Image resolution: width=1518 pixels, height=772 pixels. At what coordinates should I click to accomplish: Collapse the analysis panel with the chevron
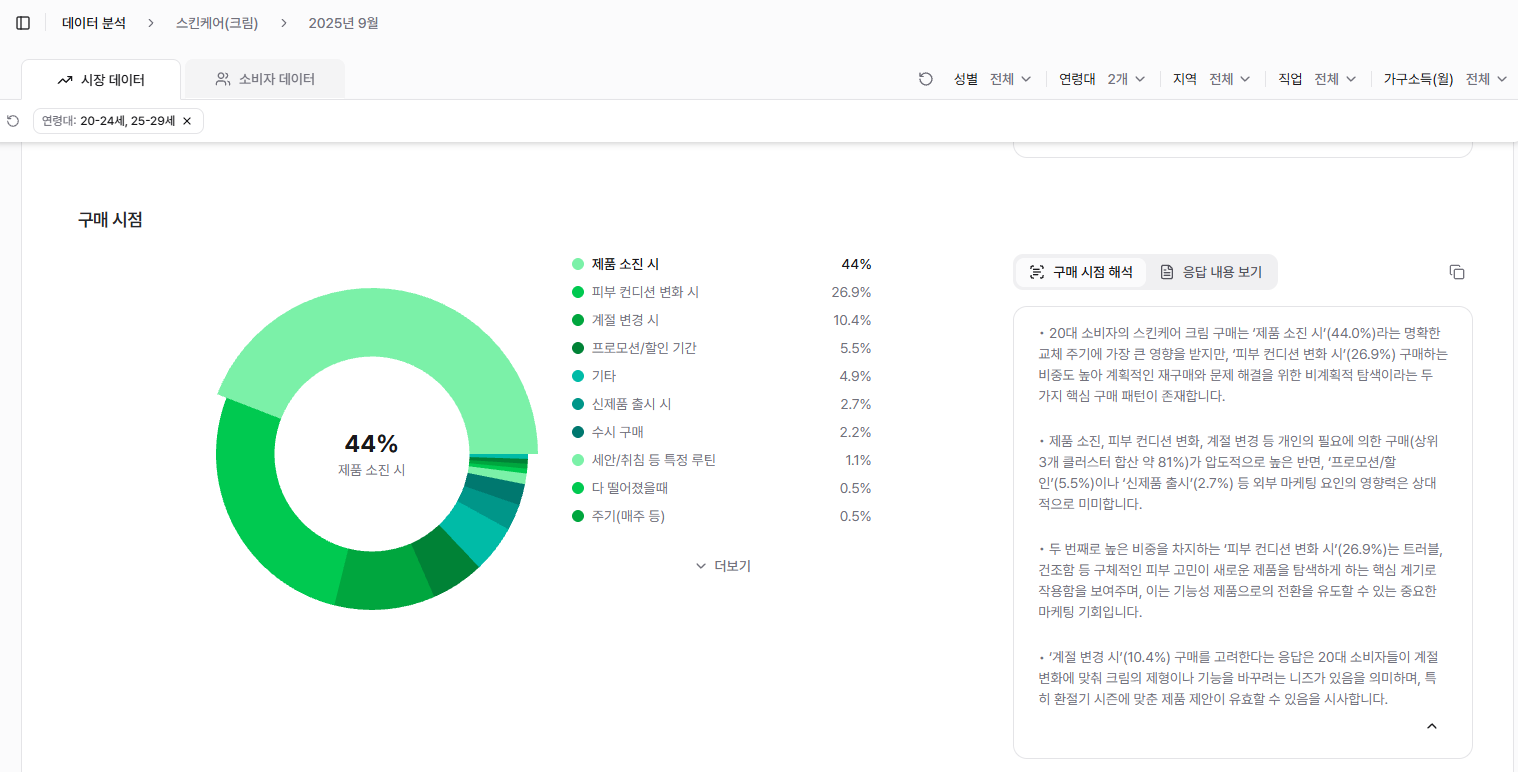click(1431, 725)
